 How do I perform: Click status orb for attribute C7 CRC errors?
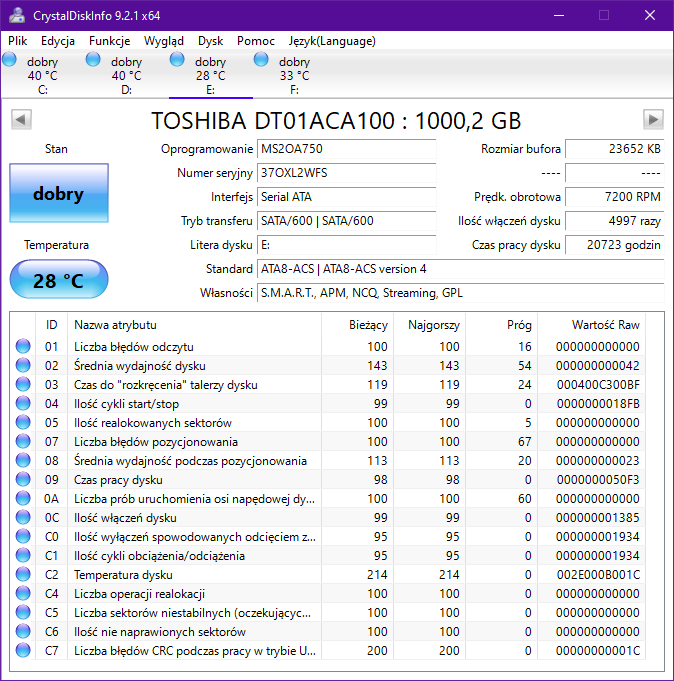[x=23, y=651]
